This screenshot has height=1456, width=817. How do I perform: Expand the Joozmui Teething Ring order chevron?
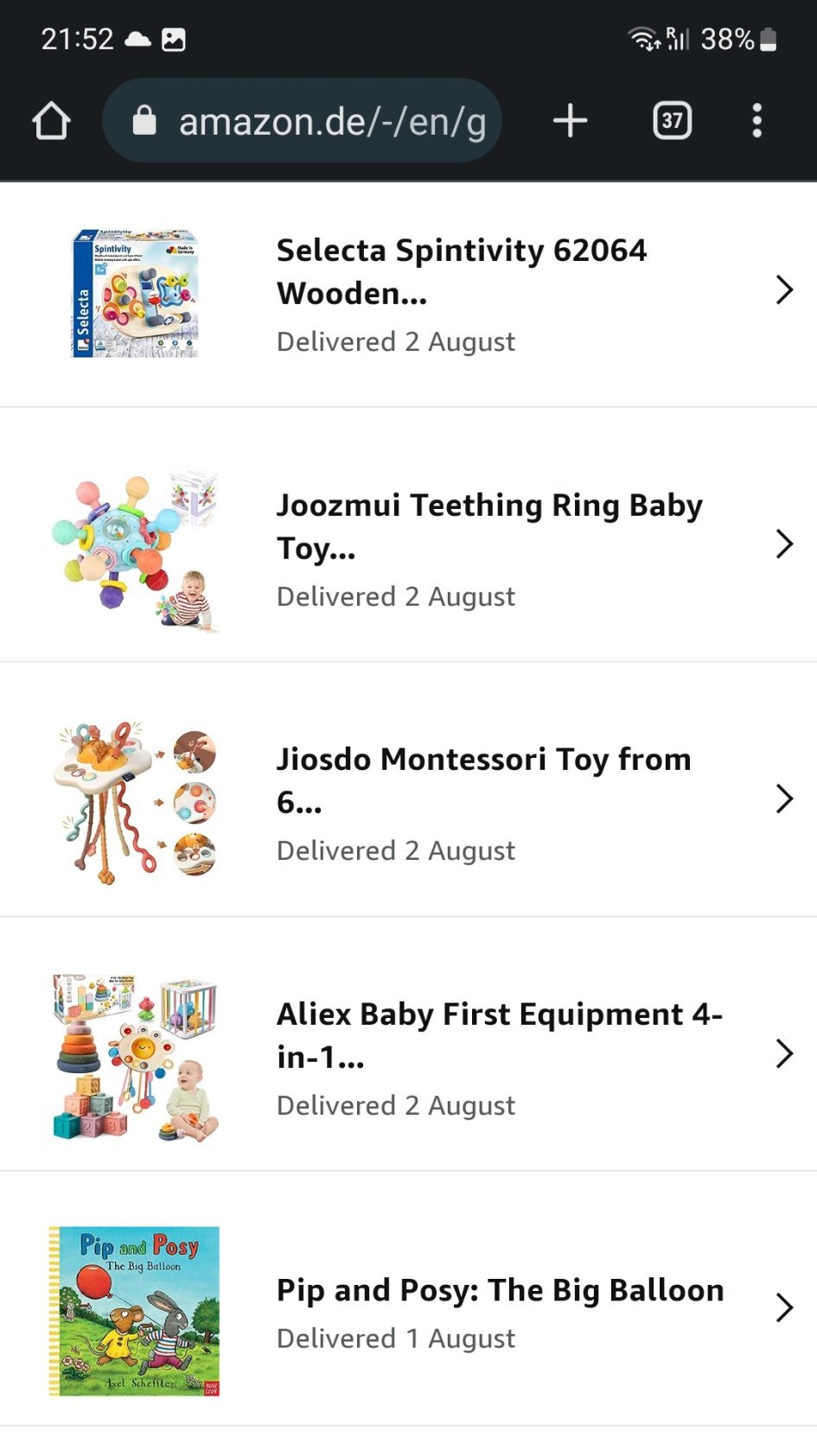[x=783, y=544]
